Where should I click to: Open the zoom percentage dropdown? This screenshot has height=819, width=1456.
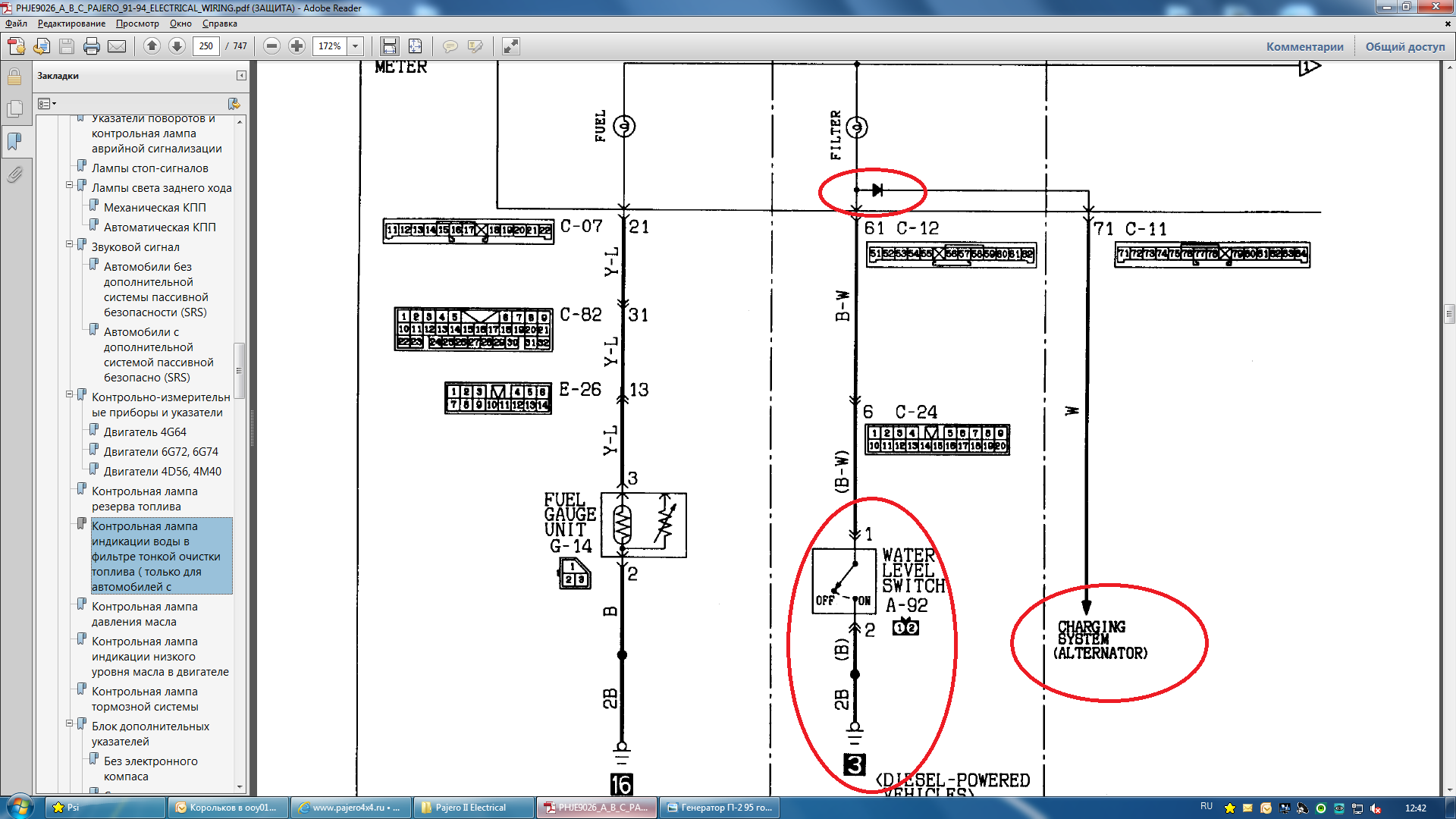click(x=355, y=46)
